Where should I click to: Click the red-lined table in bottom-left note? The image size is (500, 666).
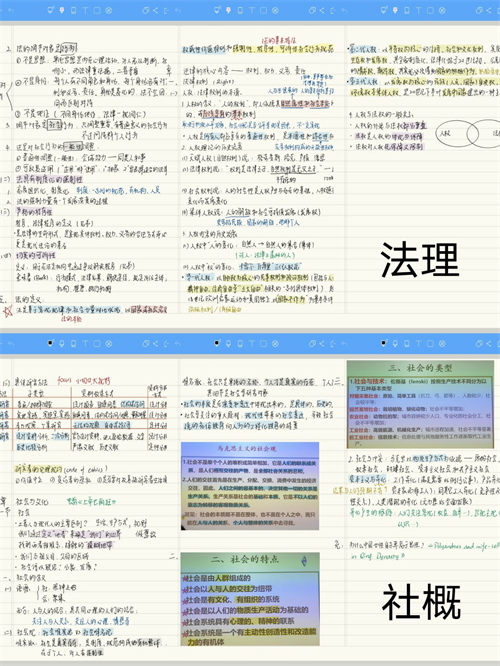tap(84, 418)
